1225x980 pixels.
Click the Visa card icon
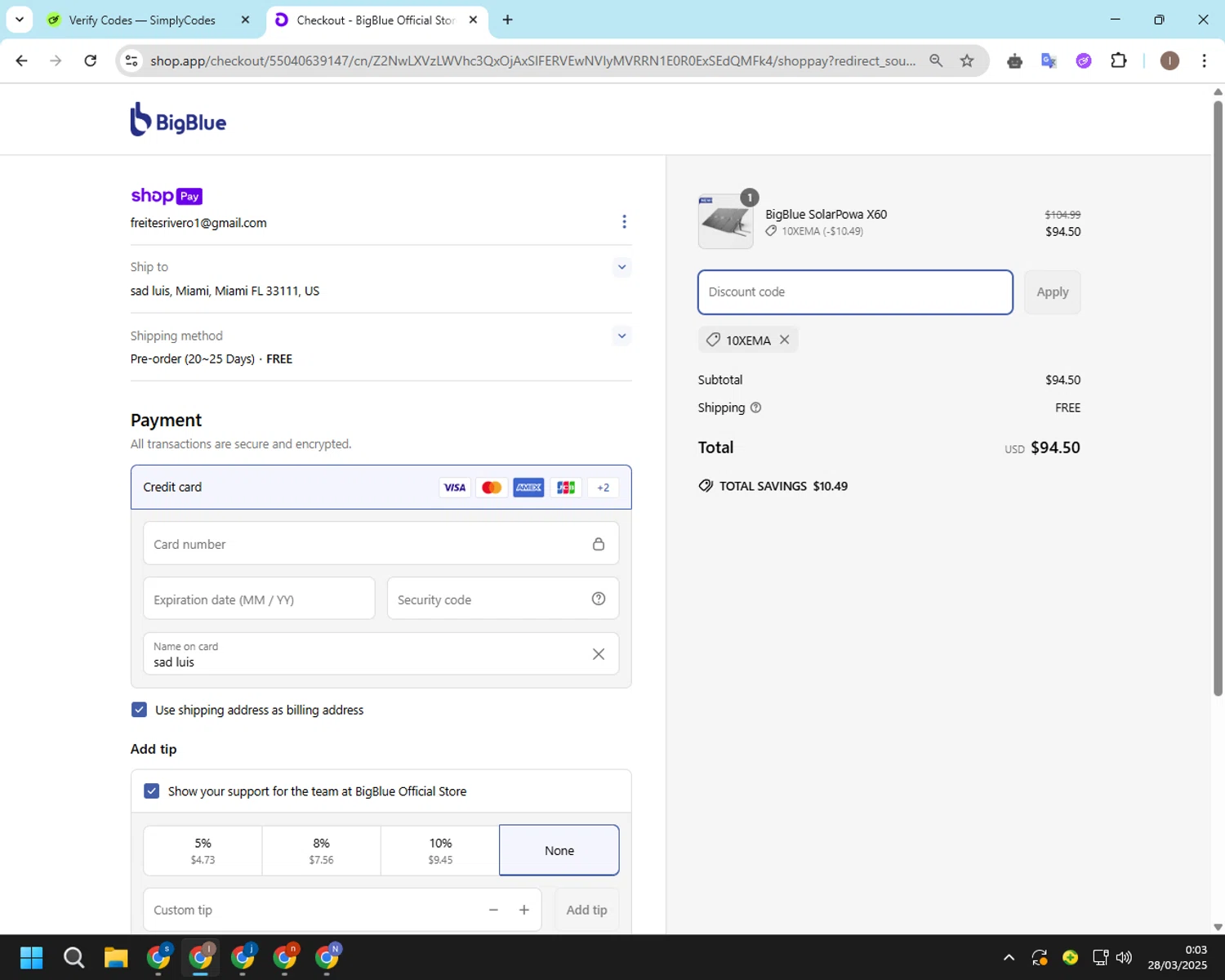coord(454,488)
